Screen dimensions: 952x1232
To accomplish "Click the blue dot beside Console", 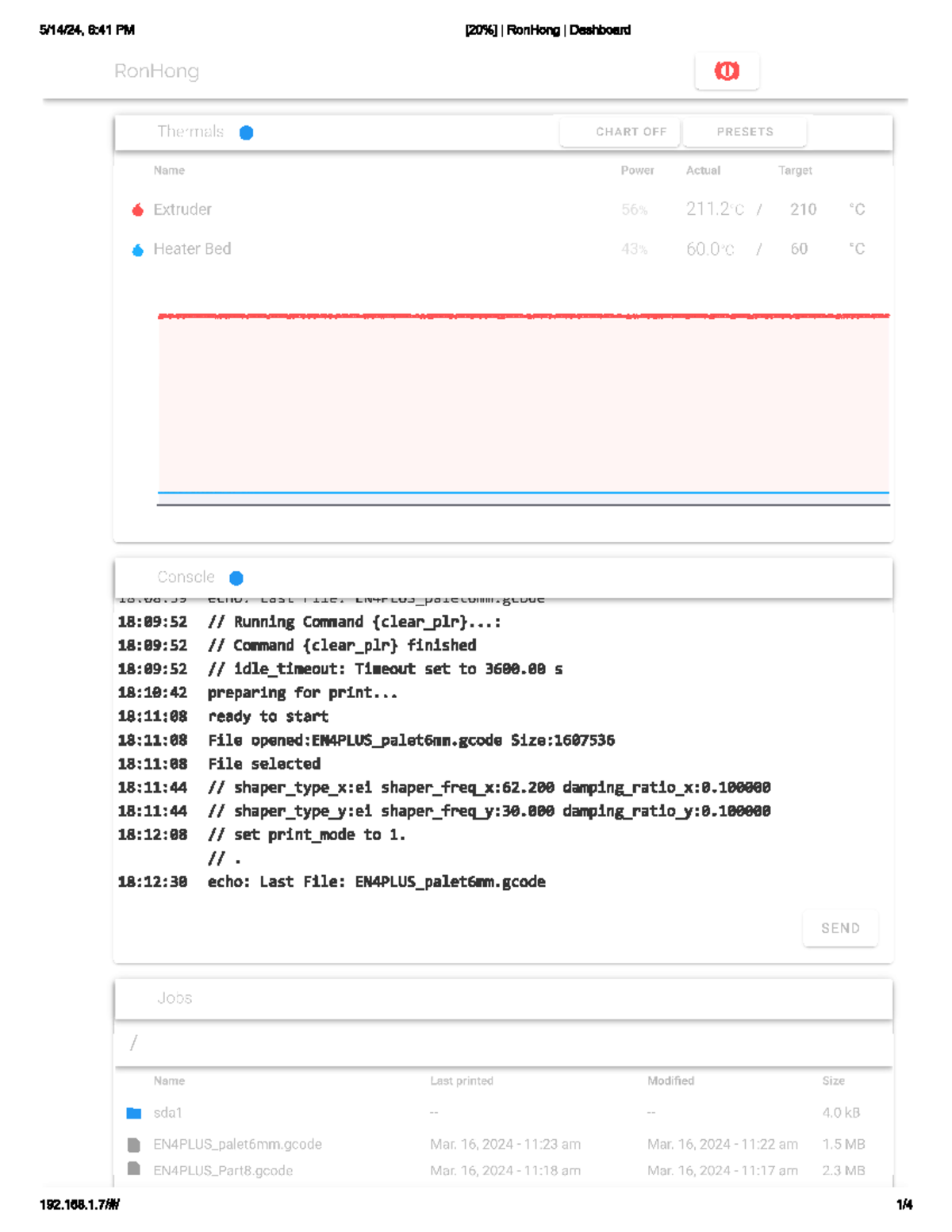I will point(236,578).
